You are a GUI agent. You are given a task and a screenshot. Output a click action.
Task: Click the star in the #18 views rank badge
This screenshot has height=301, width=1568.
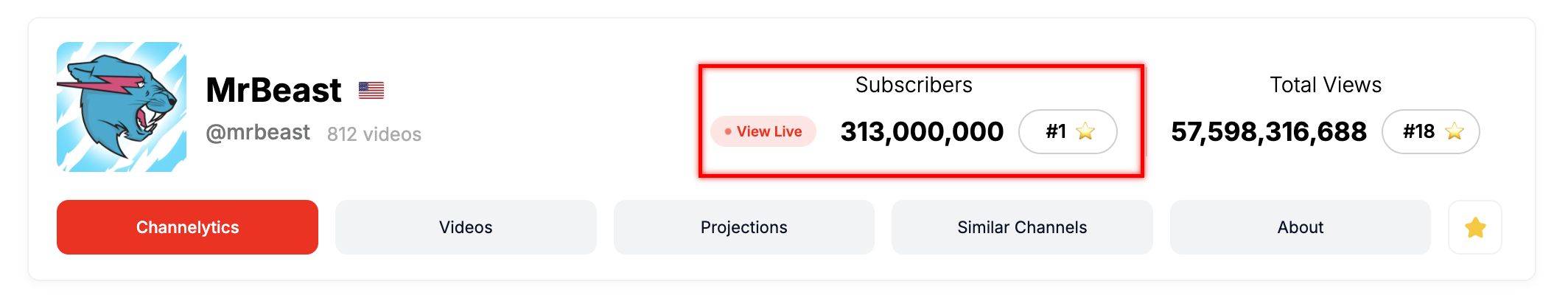click(1455, 131)
